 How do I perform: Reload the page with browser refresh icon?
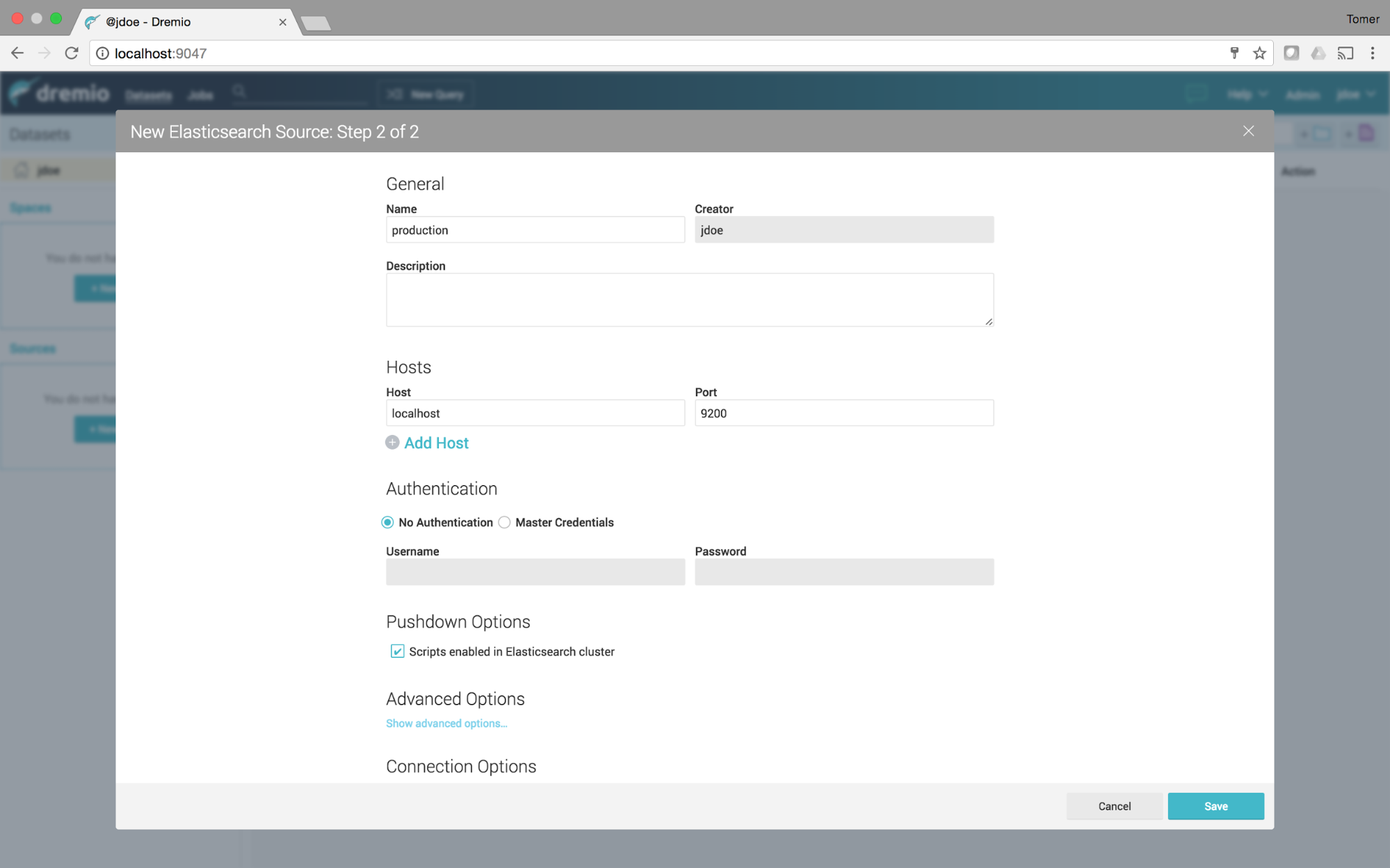72,54
